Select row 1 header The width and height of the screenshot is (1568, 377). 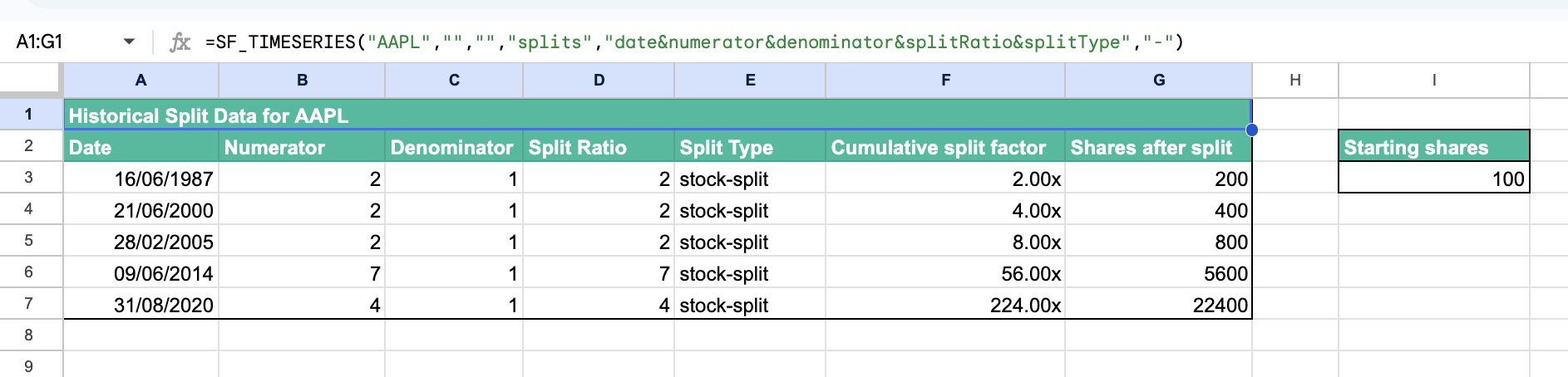coord(29,114)
